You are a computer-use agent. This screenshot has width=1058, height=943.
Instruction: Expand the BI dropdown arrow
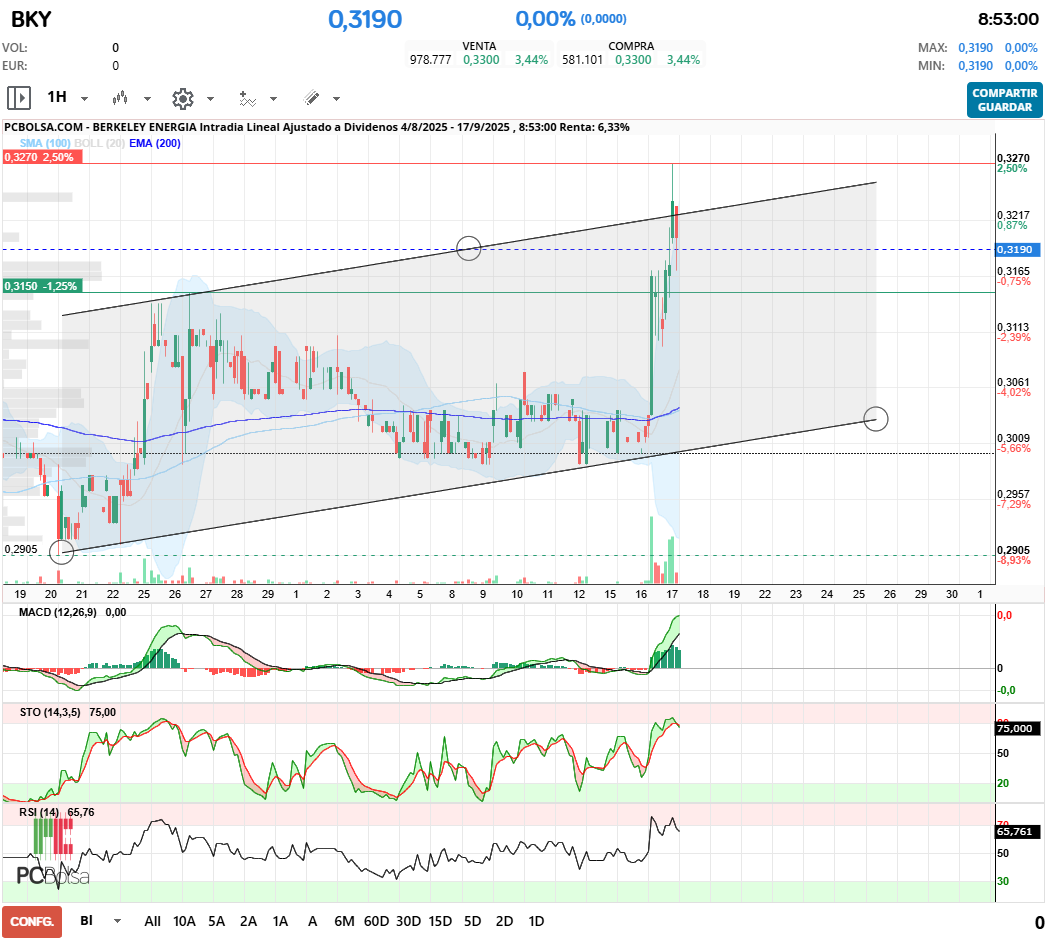click(118, 921)
